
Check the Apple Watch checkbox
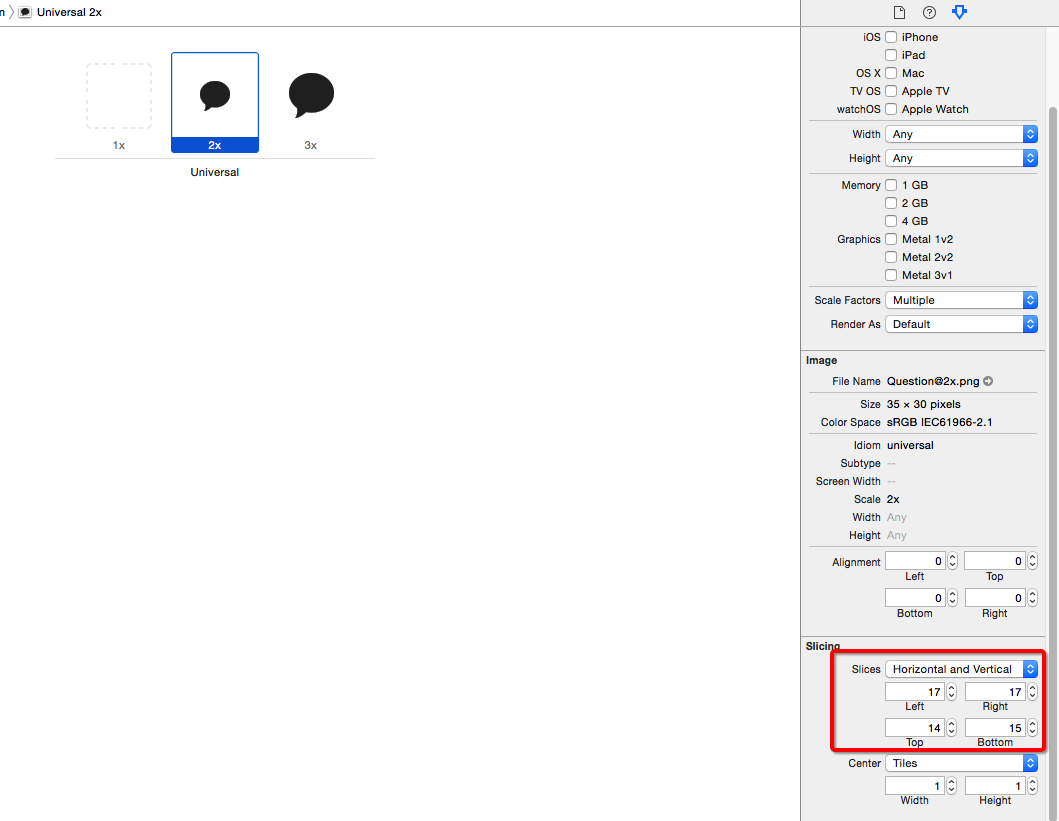click(x=891, y=109)
